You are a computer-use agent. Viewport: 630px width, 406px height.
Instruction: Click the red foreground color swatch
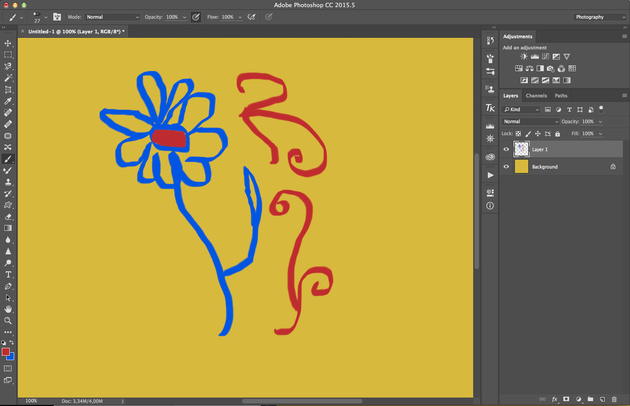[x=6, y=352]
